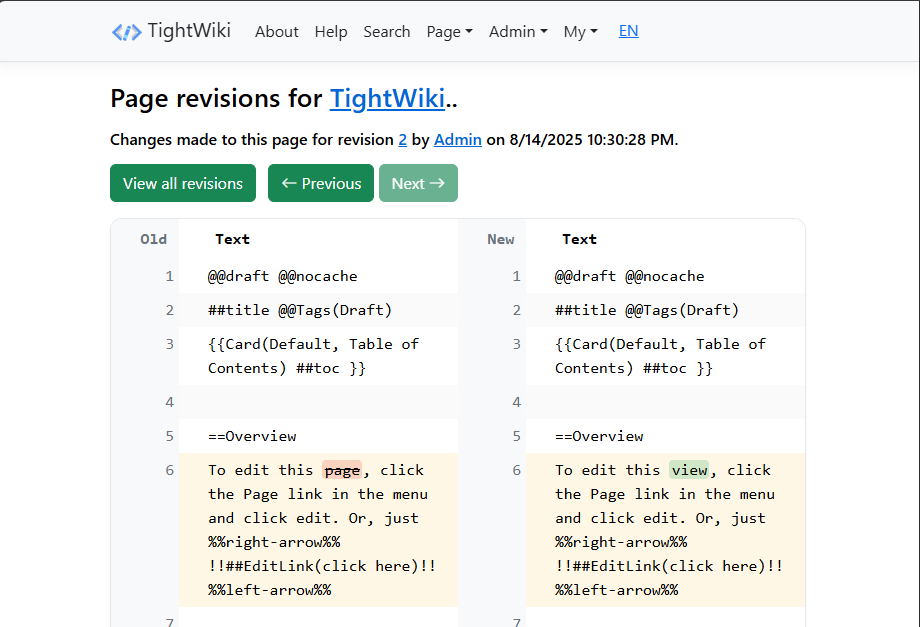Go to the Help page
Screen dimensions: 920x627
[331, 32]
